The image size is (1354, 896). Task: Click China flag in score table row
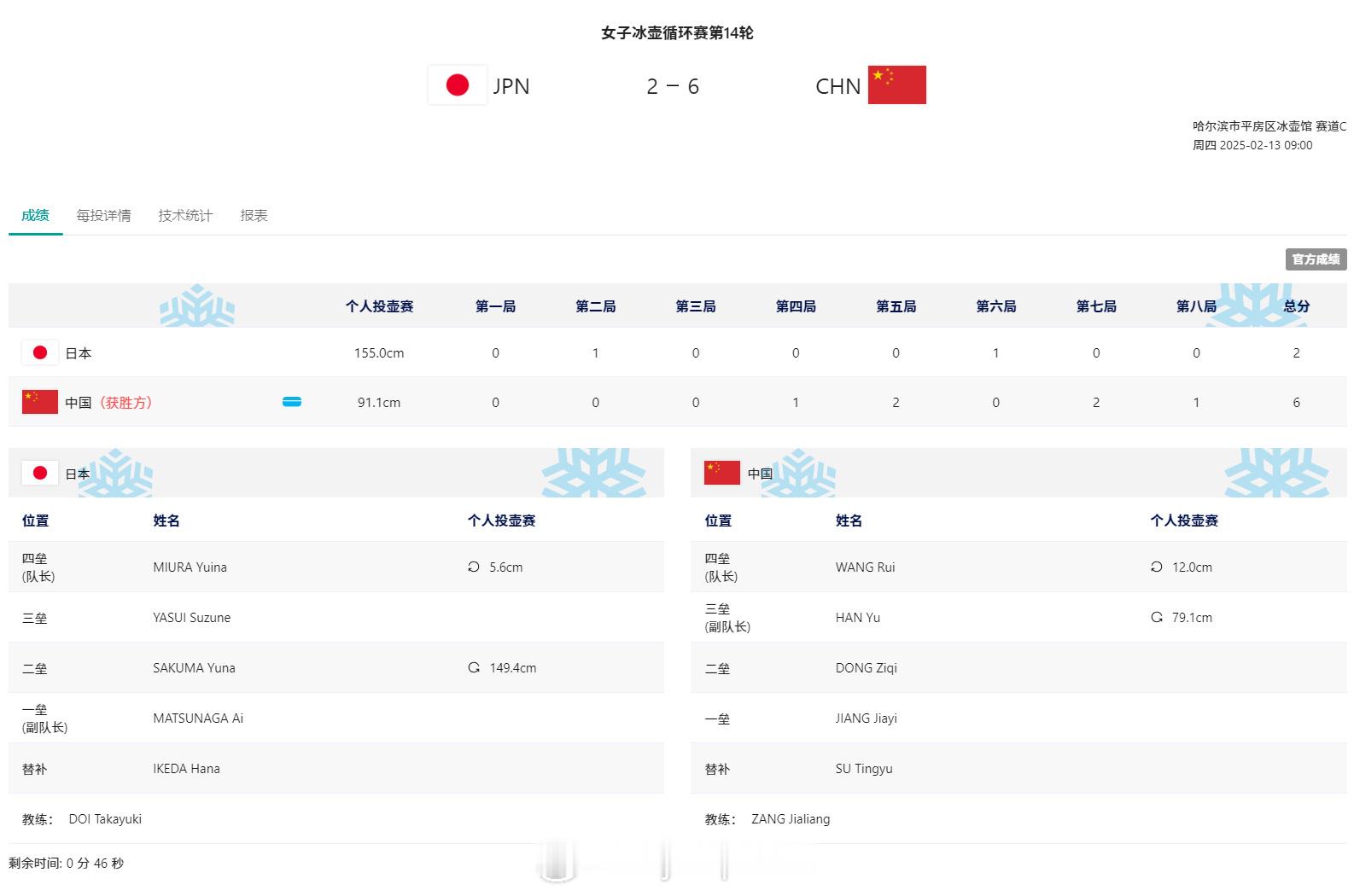coord(39,402)
